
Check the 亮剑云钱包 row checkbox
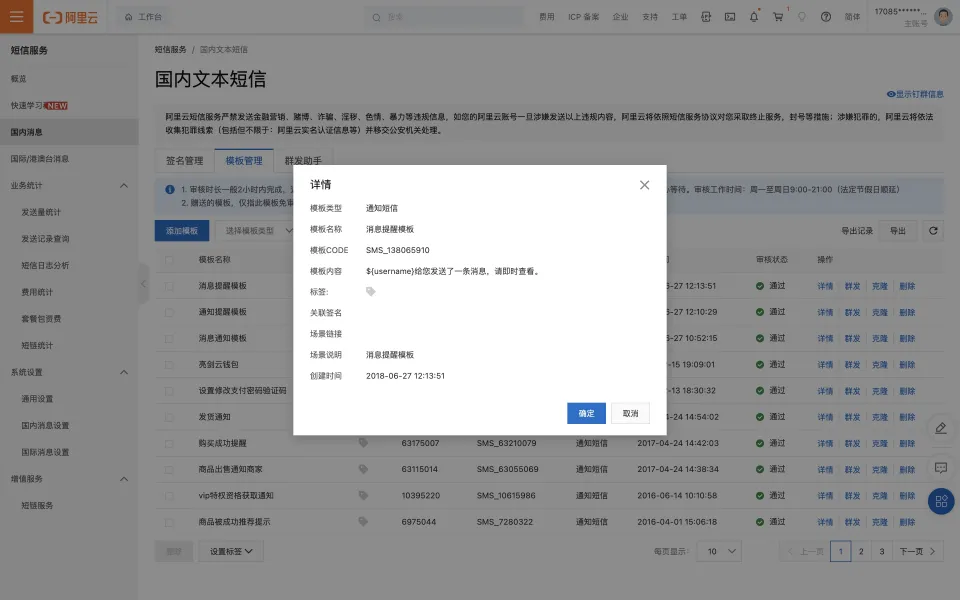coord(169,365)
